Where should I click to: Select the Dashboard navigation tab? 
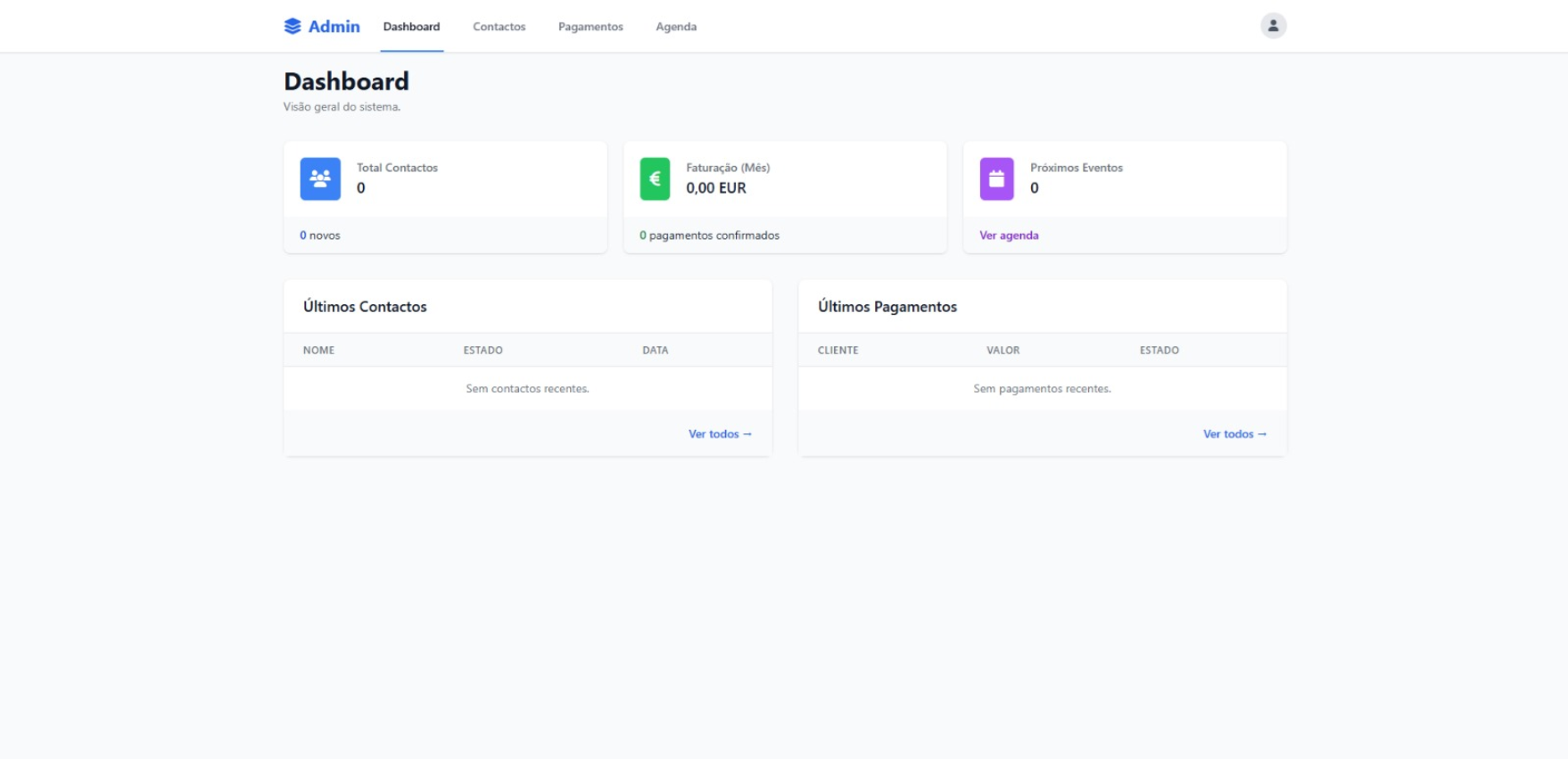tap(411, 27)
